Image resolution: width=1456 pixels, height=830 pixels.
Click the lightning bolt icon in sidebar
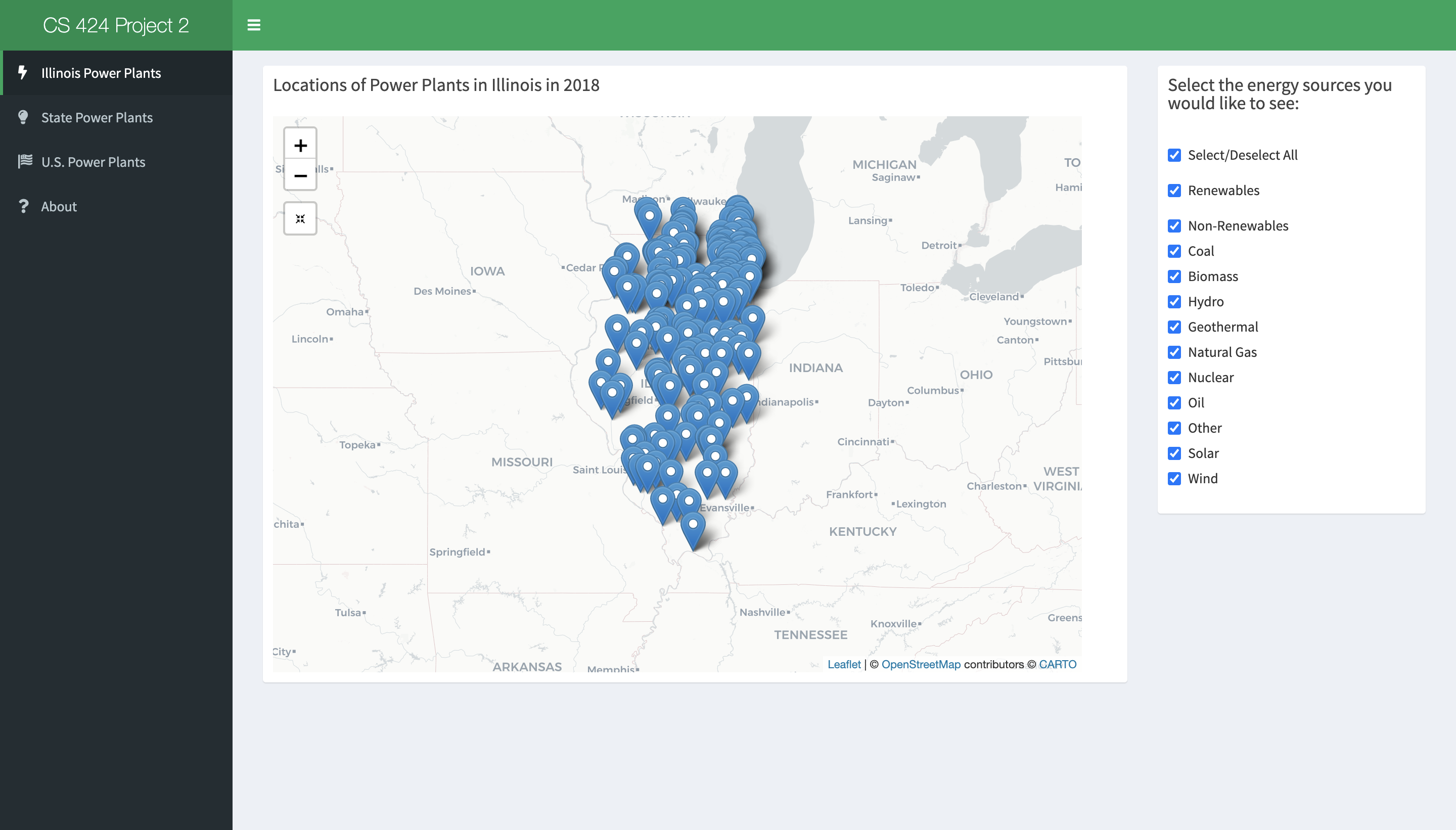[x=23, y=72]
